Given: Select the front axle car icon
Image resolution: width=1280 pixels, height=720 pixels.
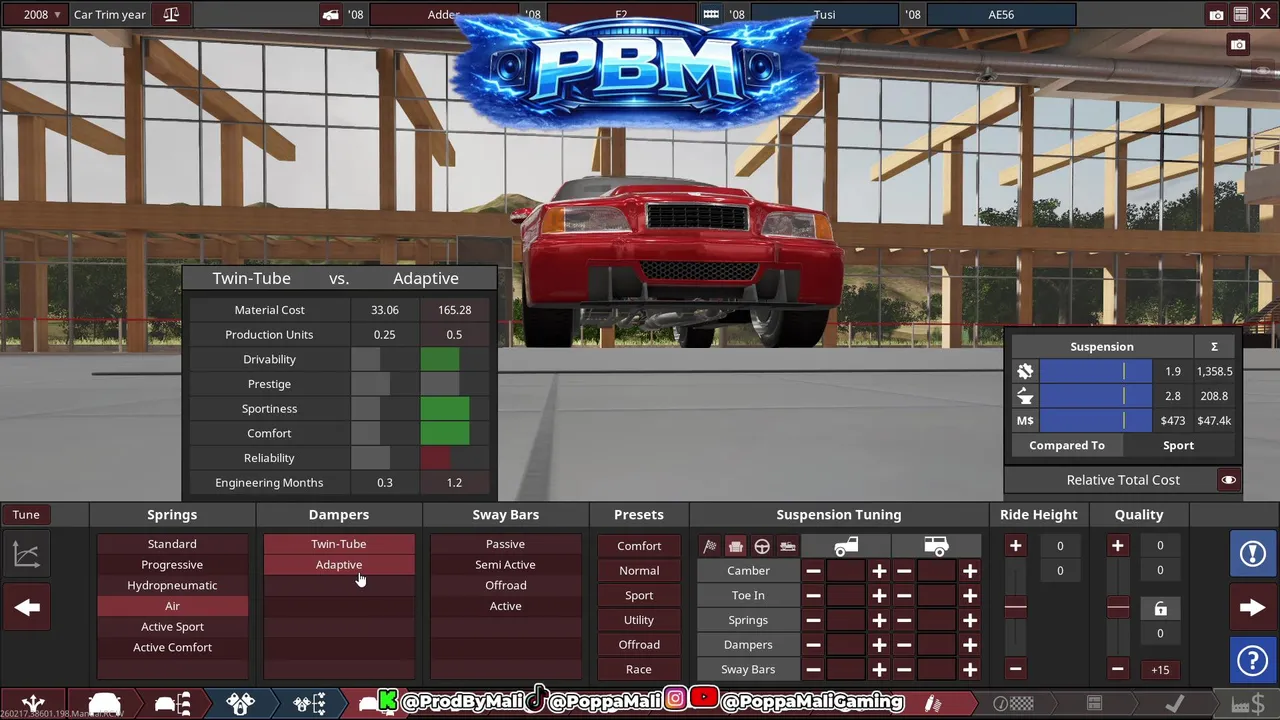Looking at the screenshot, I should coord(846,546).
